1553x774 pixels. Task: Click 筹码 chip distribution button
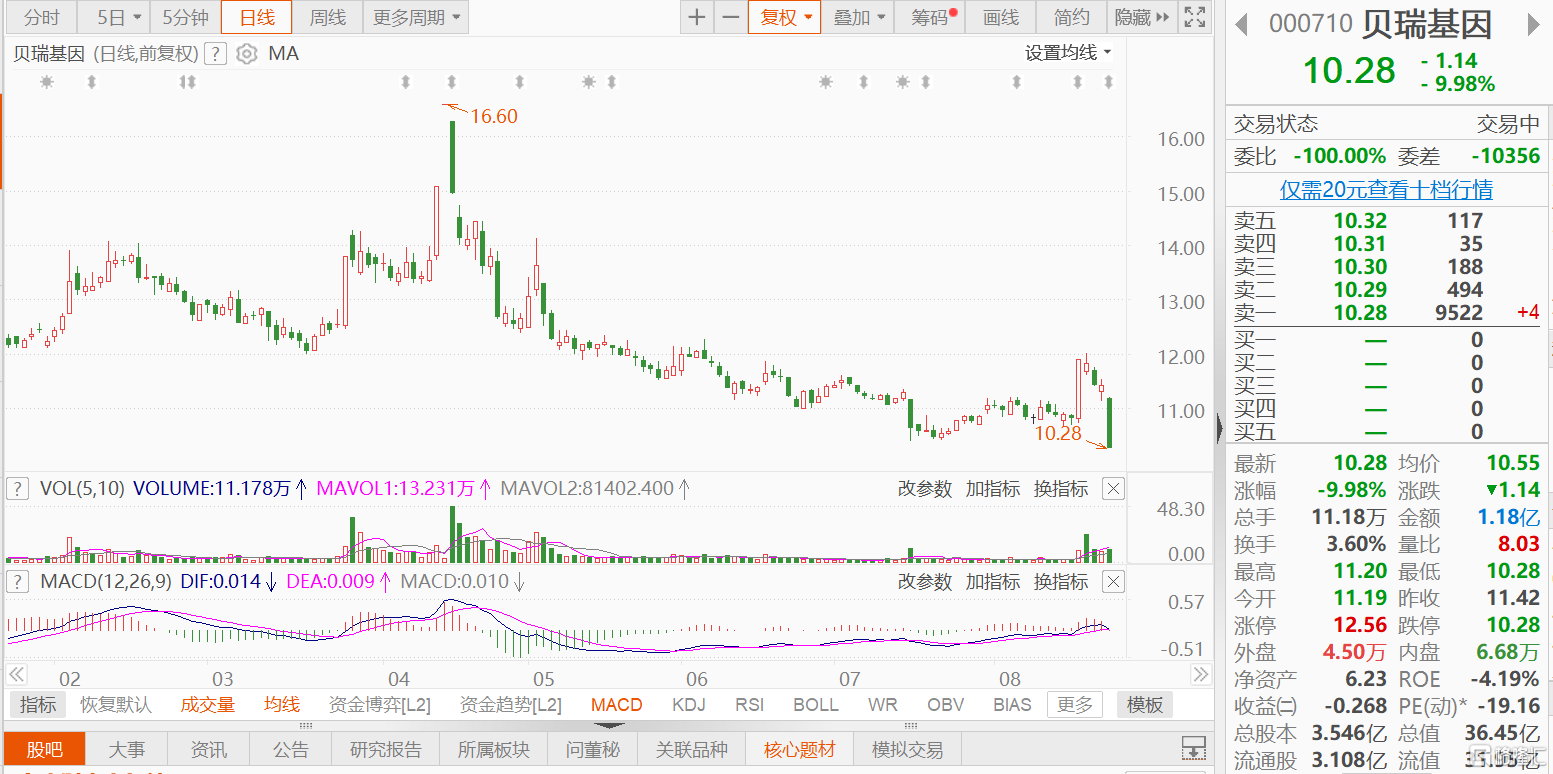point(930,17)
